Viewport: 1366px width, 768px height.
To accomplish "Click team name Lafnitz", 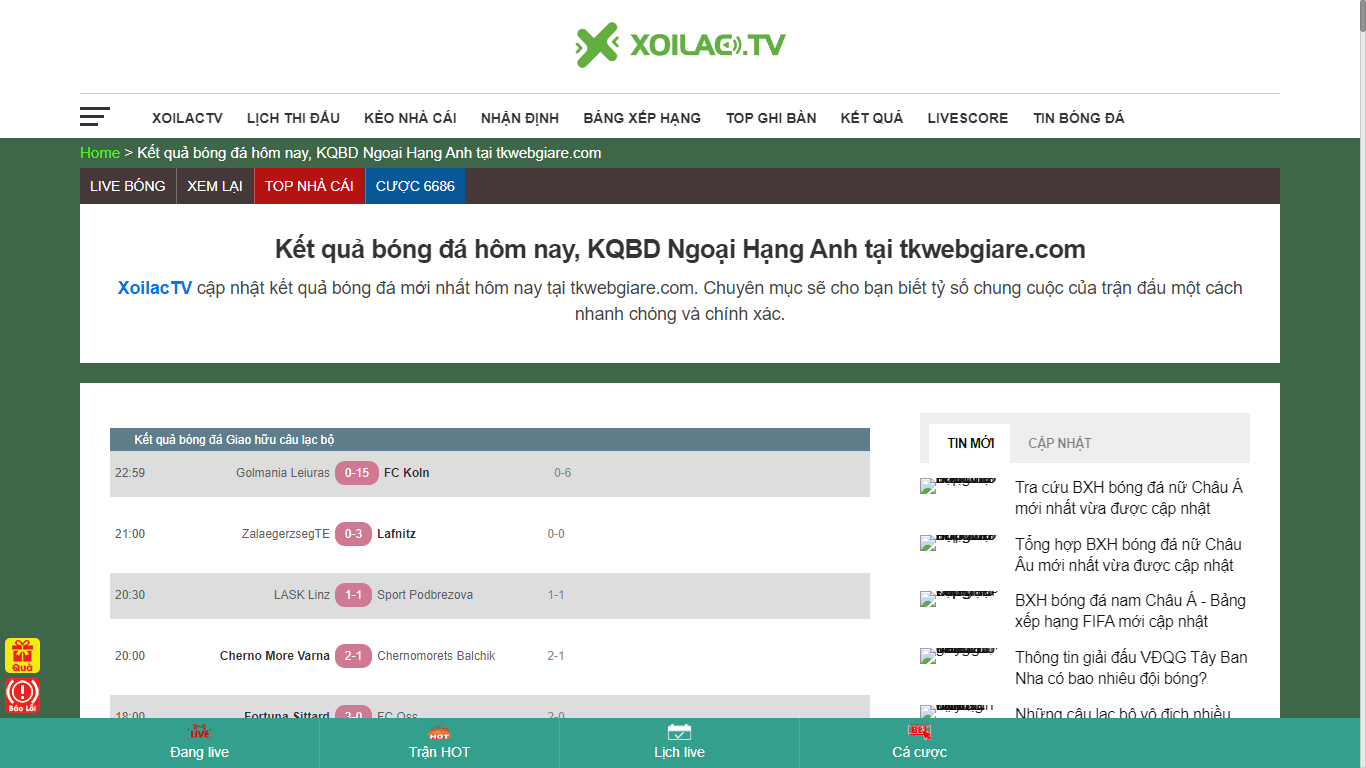I will pos(396,534).
